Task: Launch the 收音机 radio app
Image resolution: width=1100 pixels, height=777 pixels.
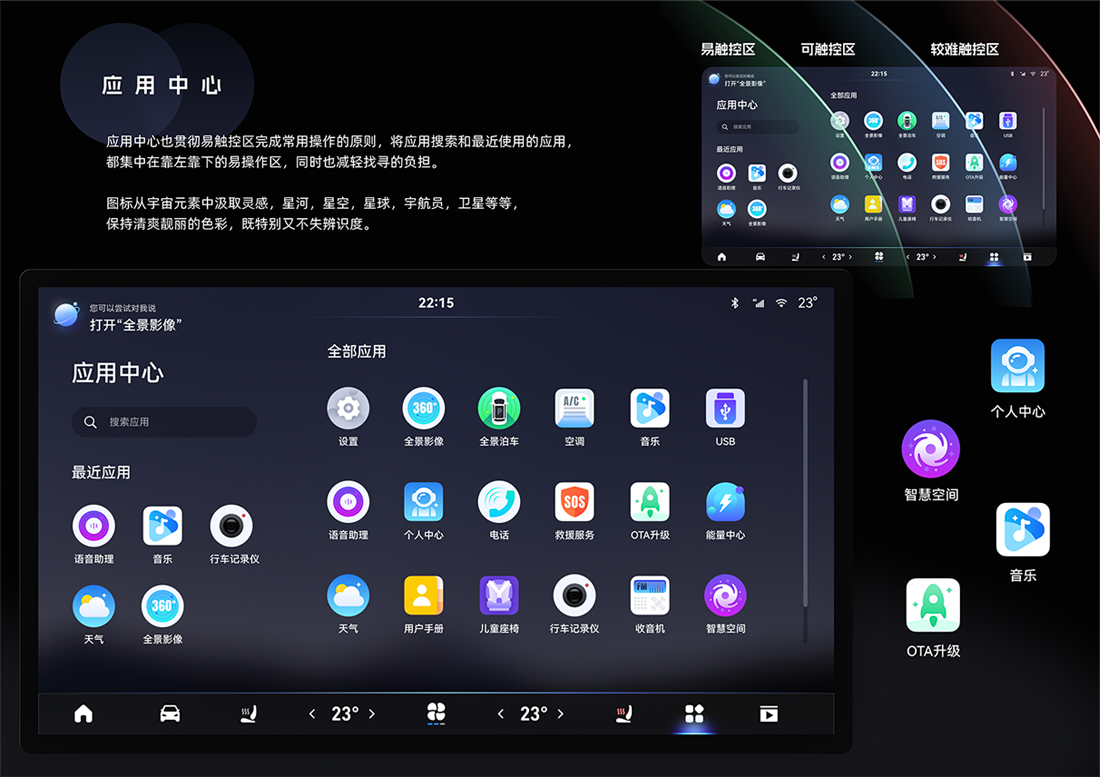Action: (x=649, y=596)
